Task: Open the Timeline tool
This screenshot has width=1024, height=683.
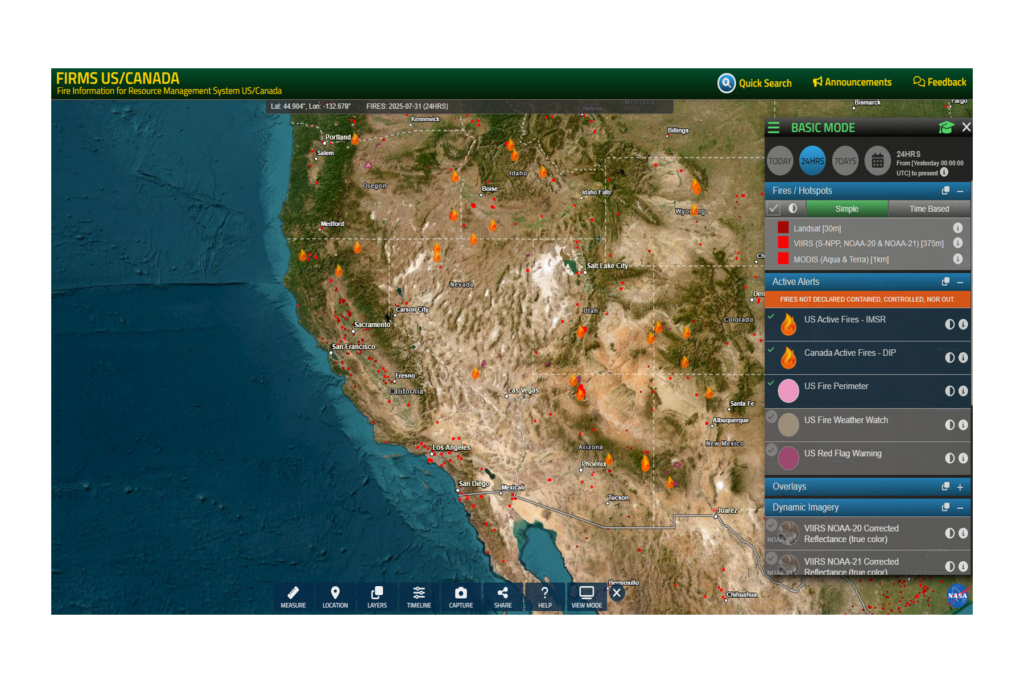Action: (419, 597)
